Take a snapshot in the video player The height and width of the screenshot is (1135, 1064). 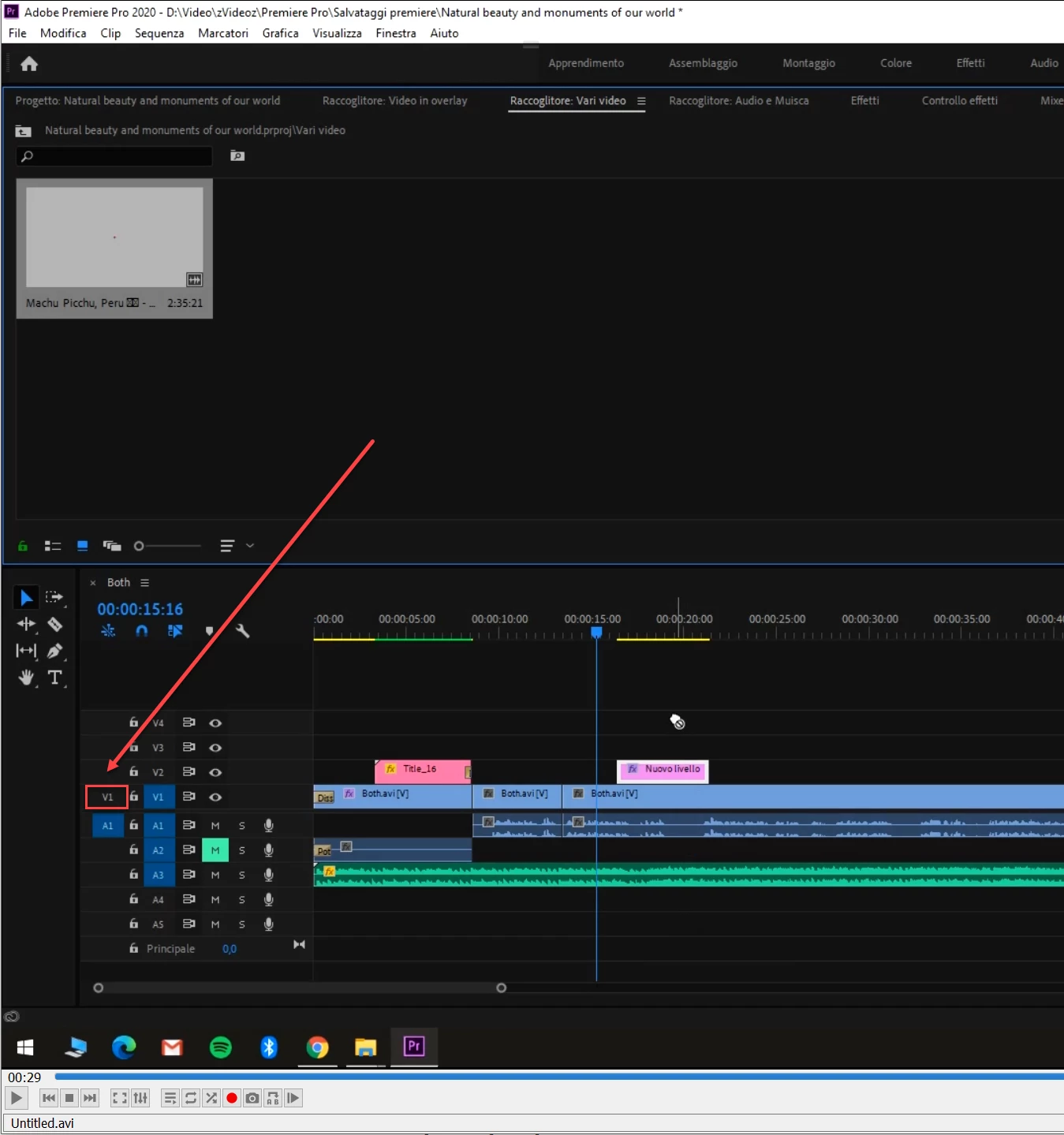tap(252, 1098)
